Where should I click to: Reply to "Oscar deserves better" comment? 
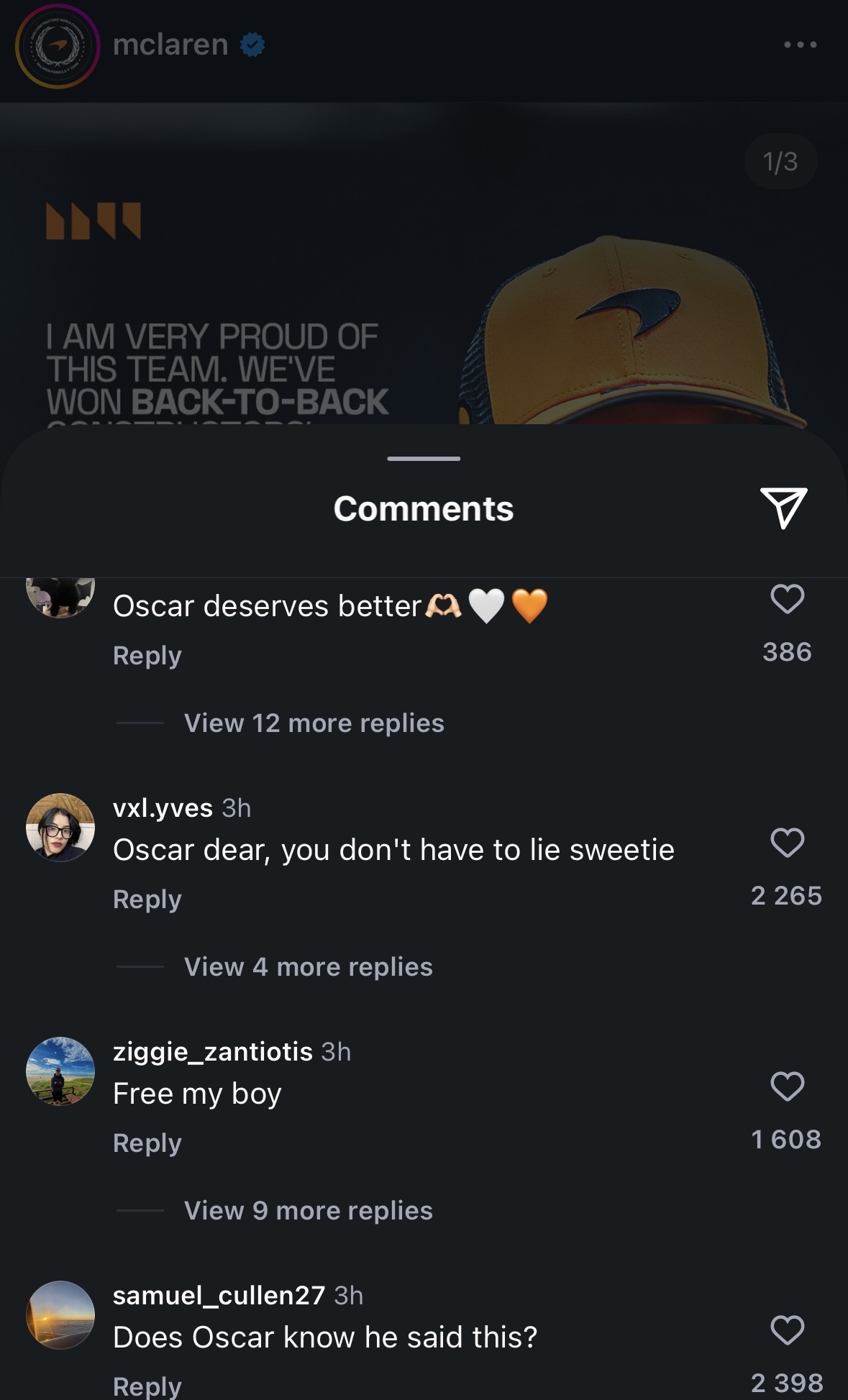(x=147, y=656)
